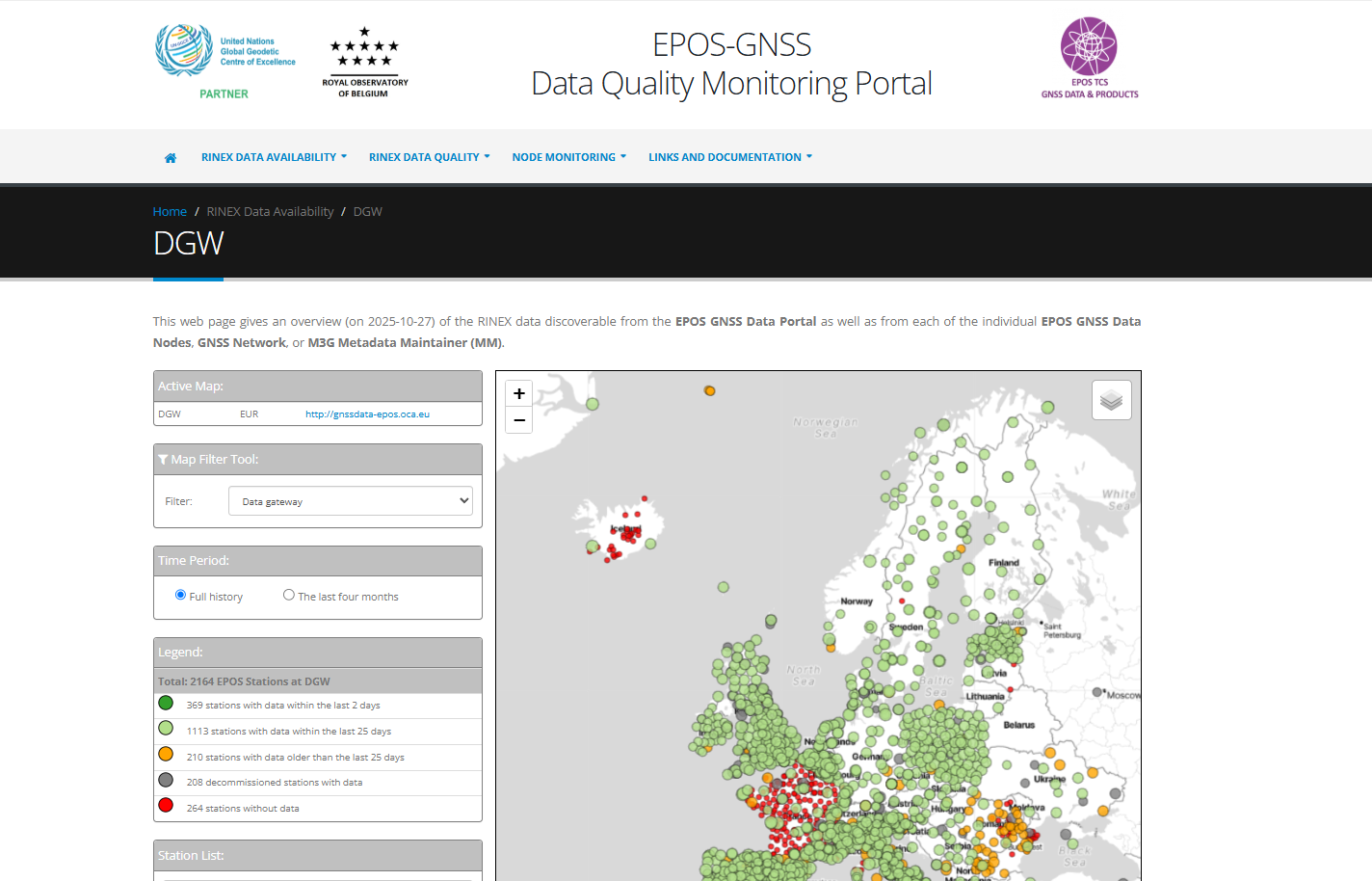Viewport: 1372px width, 881px height.
Task: Select the Full history radio button
Action: coord(180,595)
